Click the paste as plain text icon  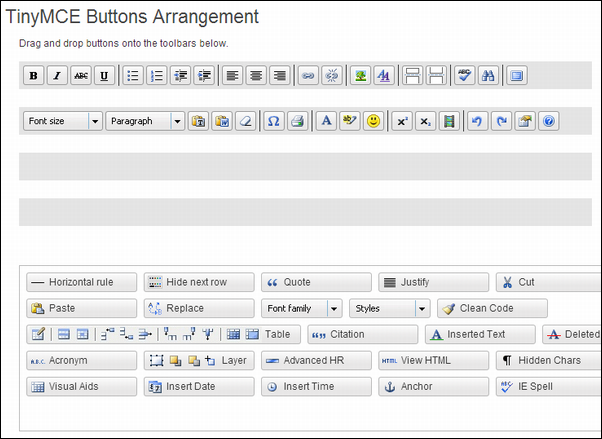coord(198,121)
